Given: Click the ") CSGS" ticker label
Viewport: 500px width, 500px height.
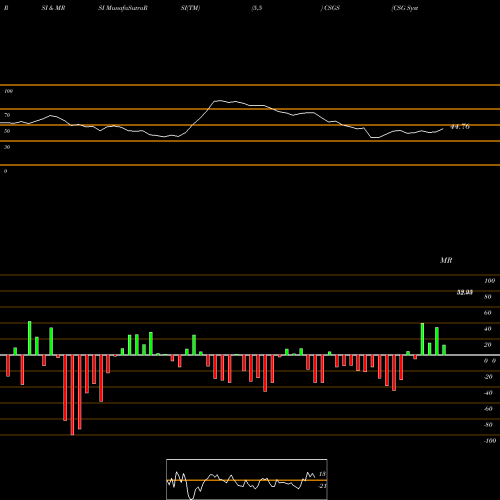Looking at the screenshot, I should 330,8.
